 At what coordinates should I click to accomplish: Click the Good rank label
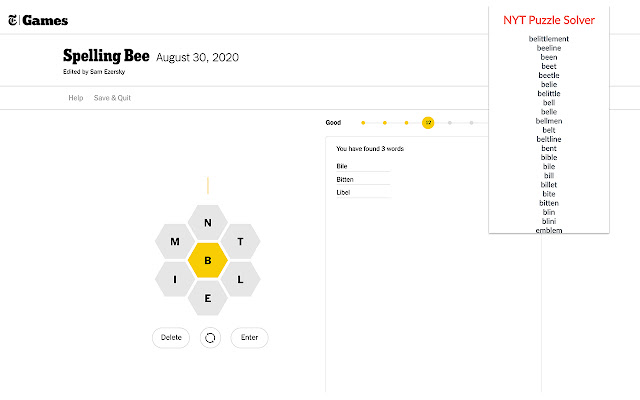333,123
